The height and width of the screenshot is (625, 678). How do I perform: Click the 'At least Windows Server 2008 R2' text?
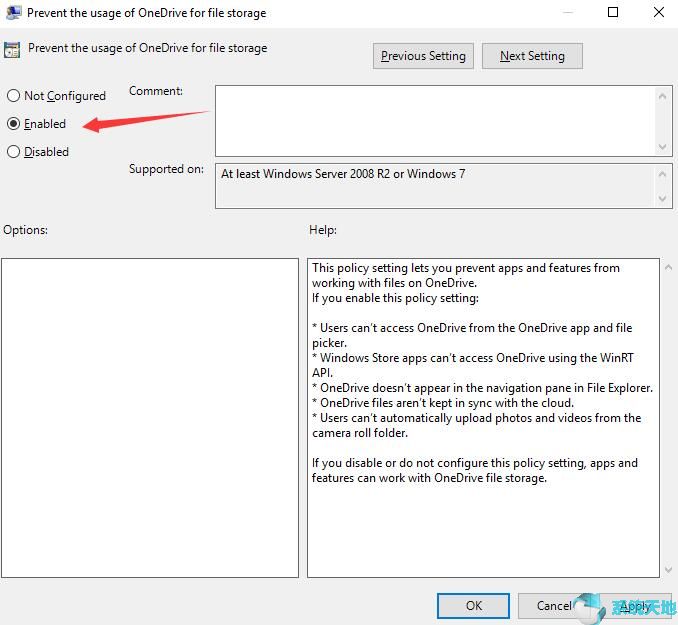coord(342,174)
